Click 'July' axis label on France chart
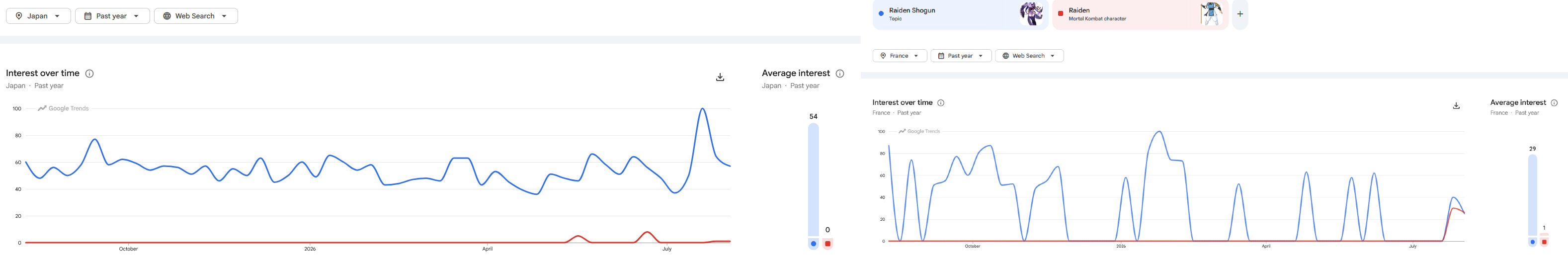Screen dimensions: 1568x261 [x=1413, y=247]
